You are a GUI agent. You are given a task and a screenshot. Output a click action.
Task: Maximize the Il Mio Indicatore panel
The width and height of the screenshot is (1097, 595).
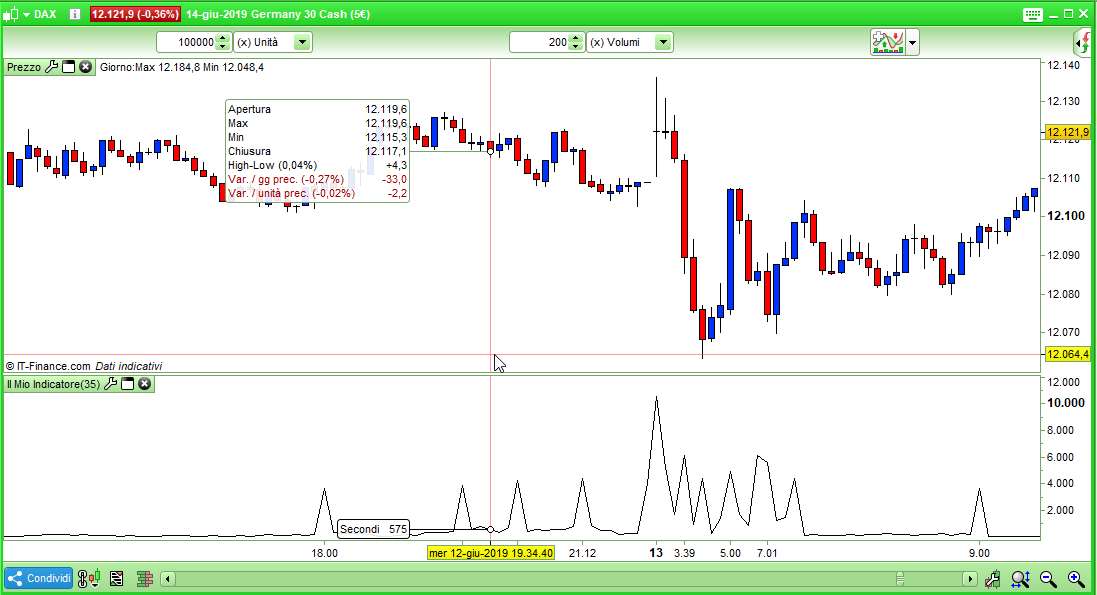127,384
